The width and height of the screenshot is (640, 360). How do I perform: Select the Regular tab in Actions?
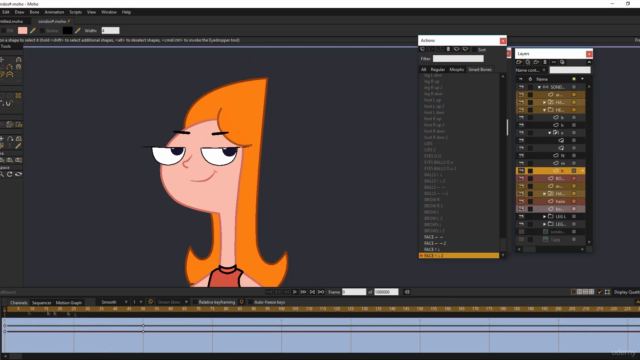(x=438, y=69)
